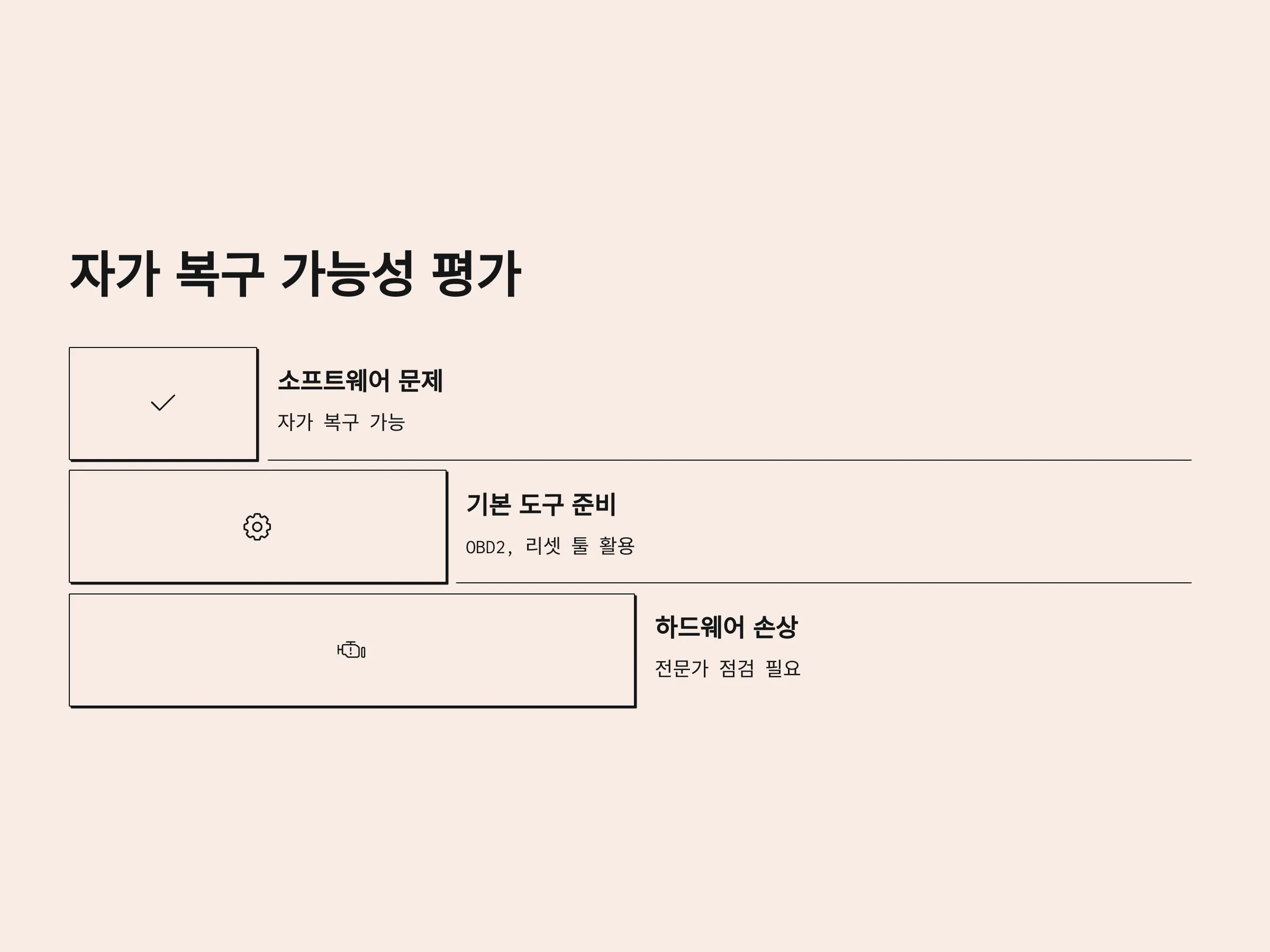Click the word 전문가 in the third row
Image resolution: width=1270 pixels, height=952 pixels.
click(x=682, y=668)
